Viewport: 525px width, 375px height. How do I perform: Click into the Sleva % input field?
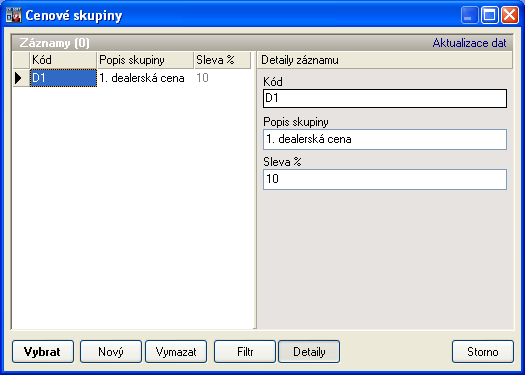[385, 179]
